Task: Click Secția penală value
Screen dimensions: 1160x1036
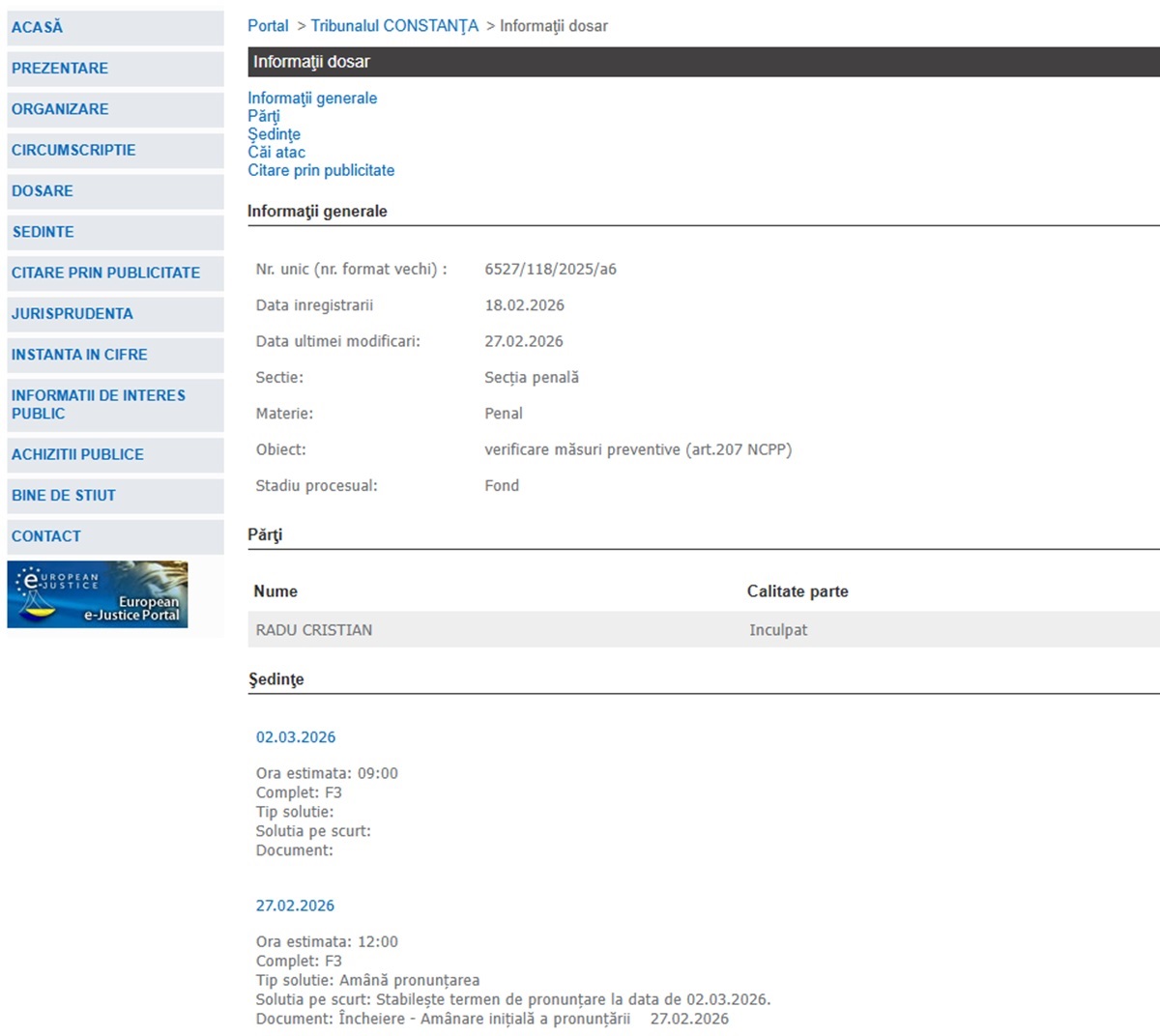Action: click(532, 378)
